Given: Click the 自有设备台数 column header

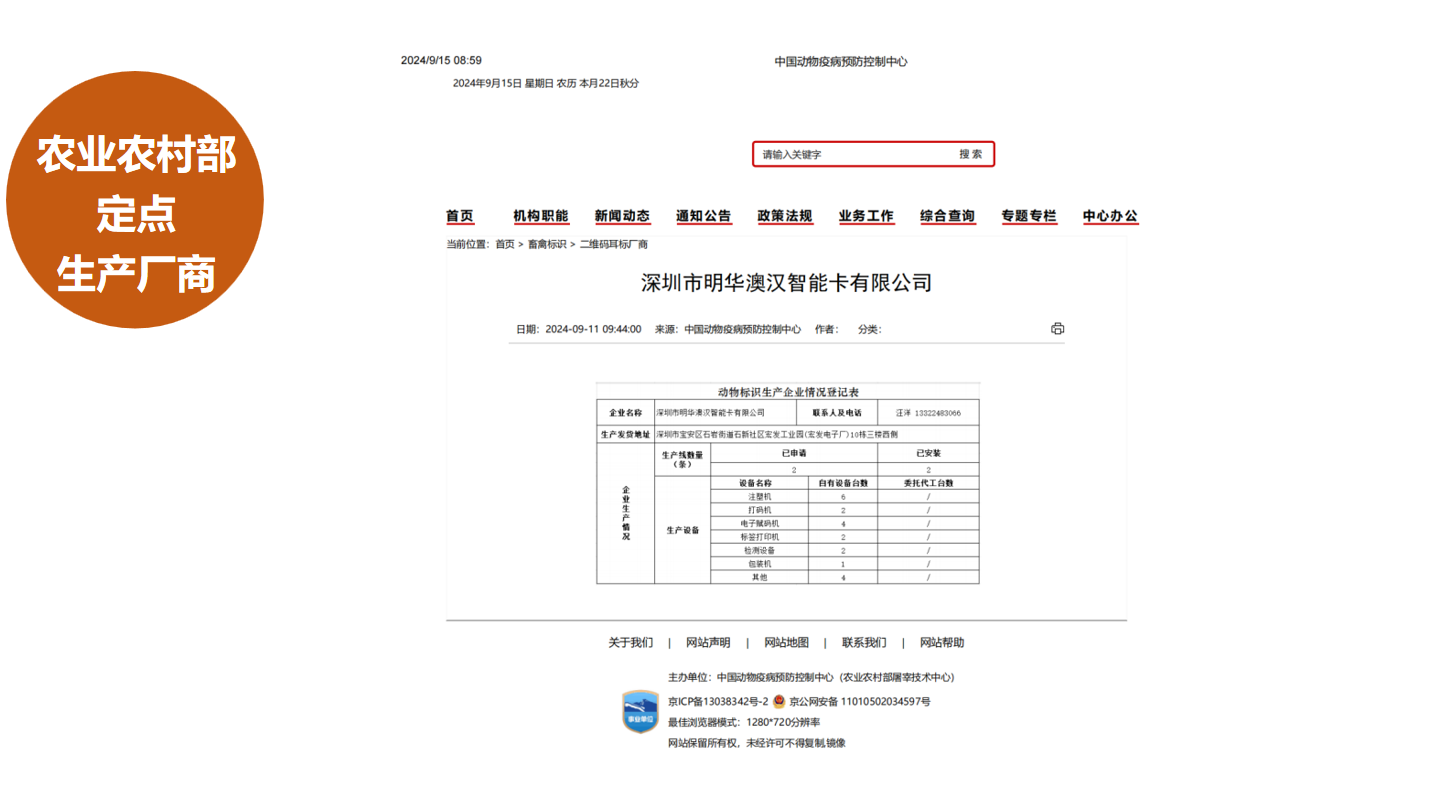Looking at the screenshot, I should pyautogui.click(x=843, y=483).
